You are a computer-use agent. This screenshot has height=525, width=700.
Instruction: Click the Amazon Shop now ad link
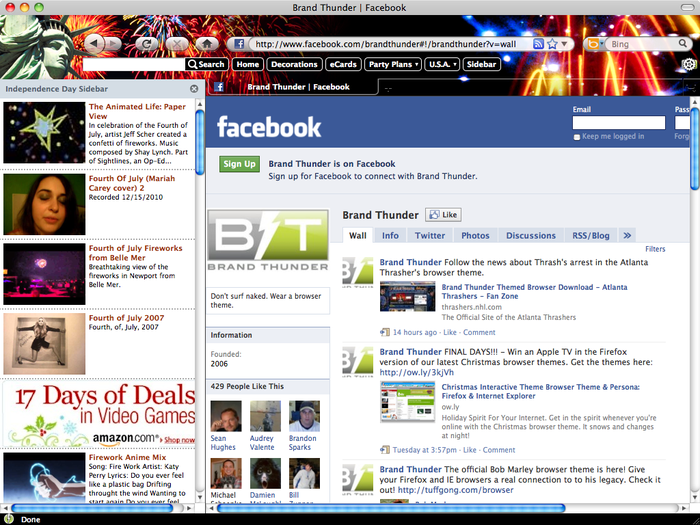click(x=179, y=440)
